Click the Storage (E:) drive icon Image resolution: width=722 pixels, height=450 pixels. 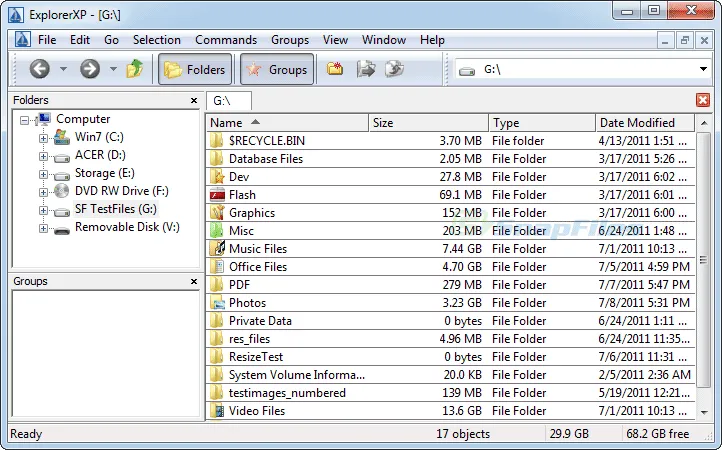coord(62,176)
